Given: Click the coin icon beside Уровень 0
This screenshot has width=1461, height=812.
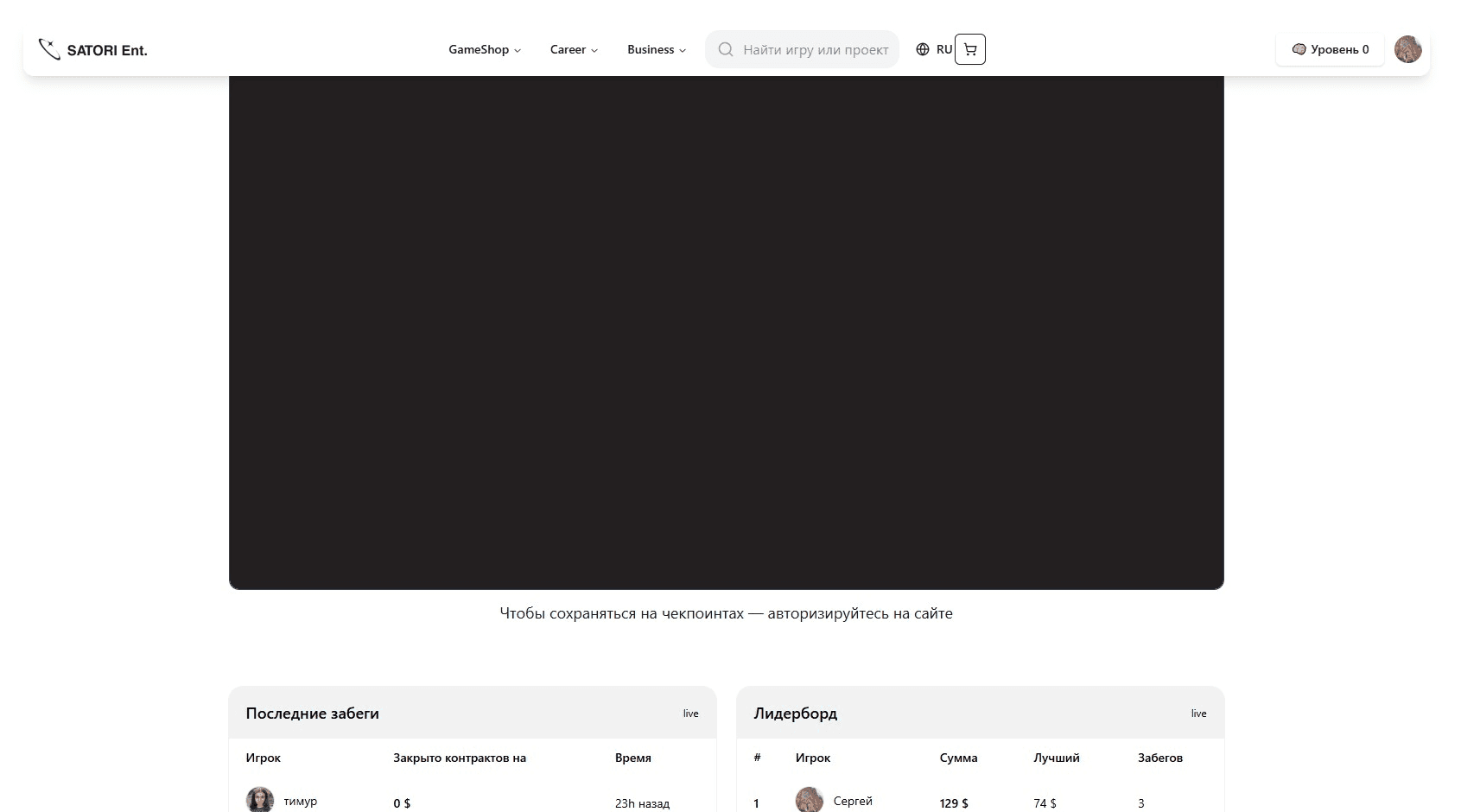Looking at the screenshot, I should click(1299, 49).
